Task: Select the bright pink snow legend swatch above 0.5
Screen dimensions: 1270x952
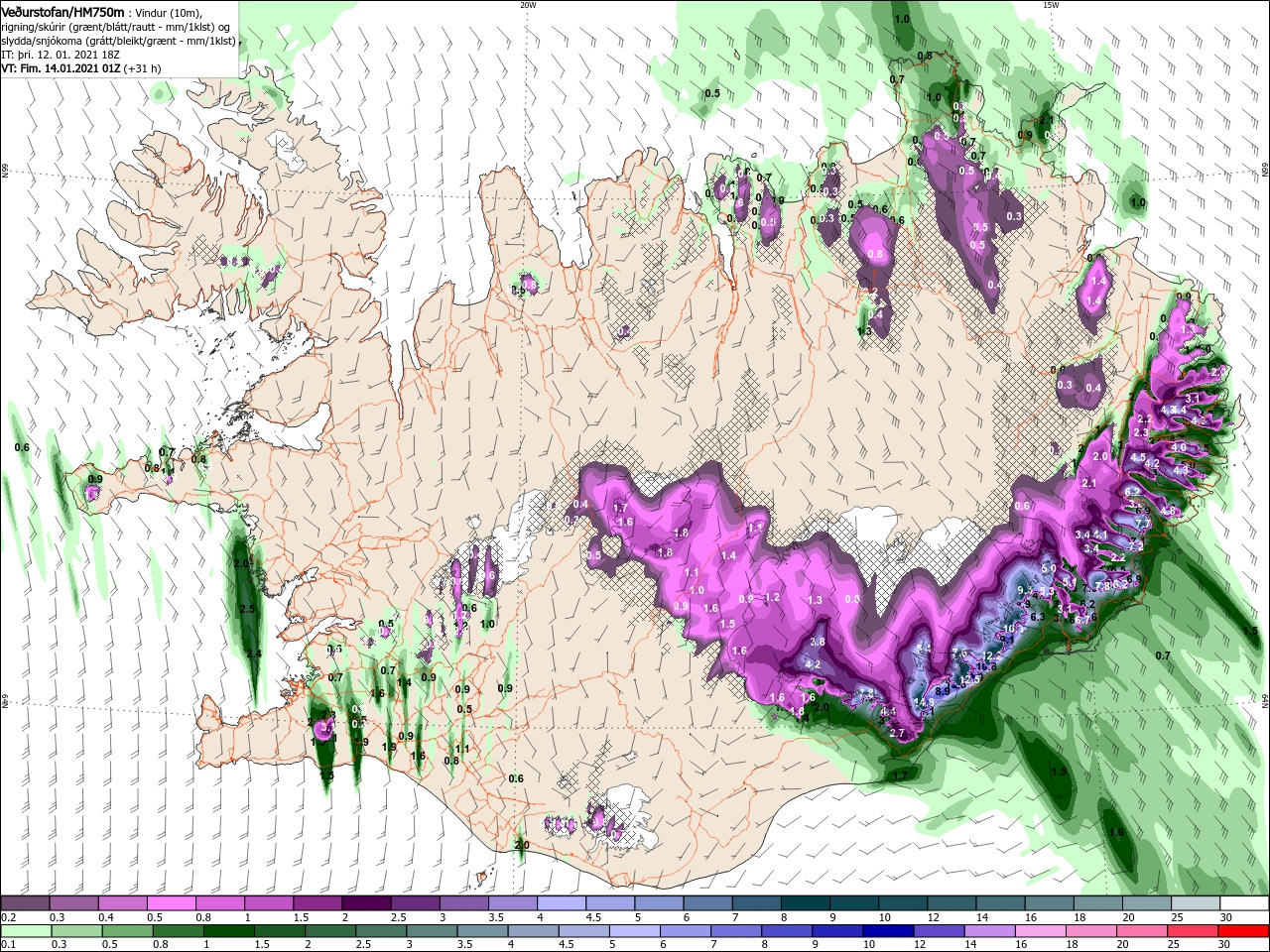Action: pyautogui.click(x=171, y=903)
